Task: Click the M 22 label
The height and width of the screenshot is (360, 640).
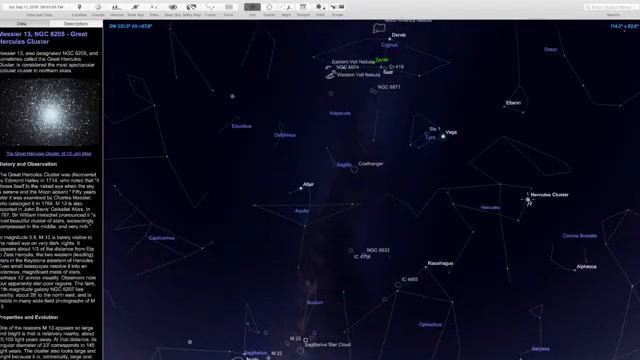Action: click(277, 353)
